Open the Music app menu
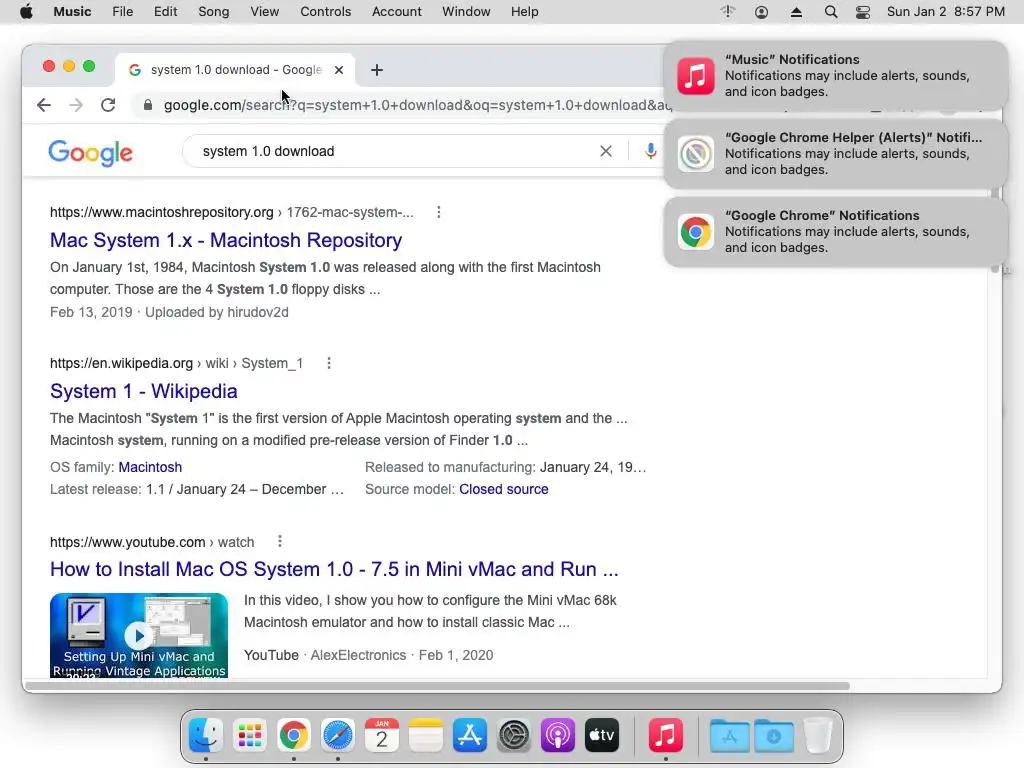 click(72, 12)
